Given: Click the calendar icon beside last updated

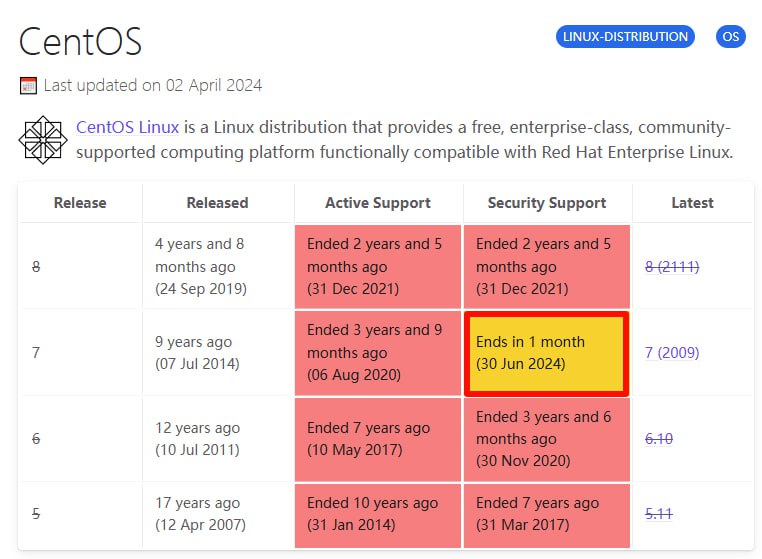Looking at the screenshot, I should click(28, 86).
